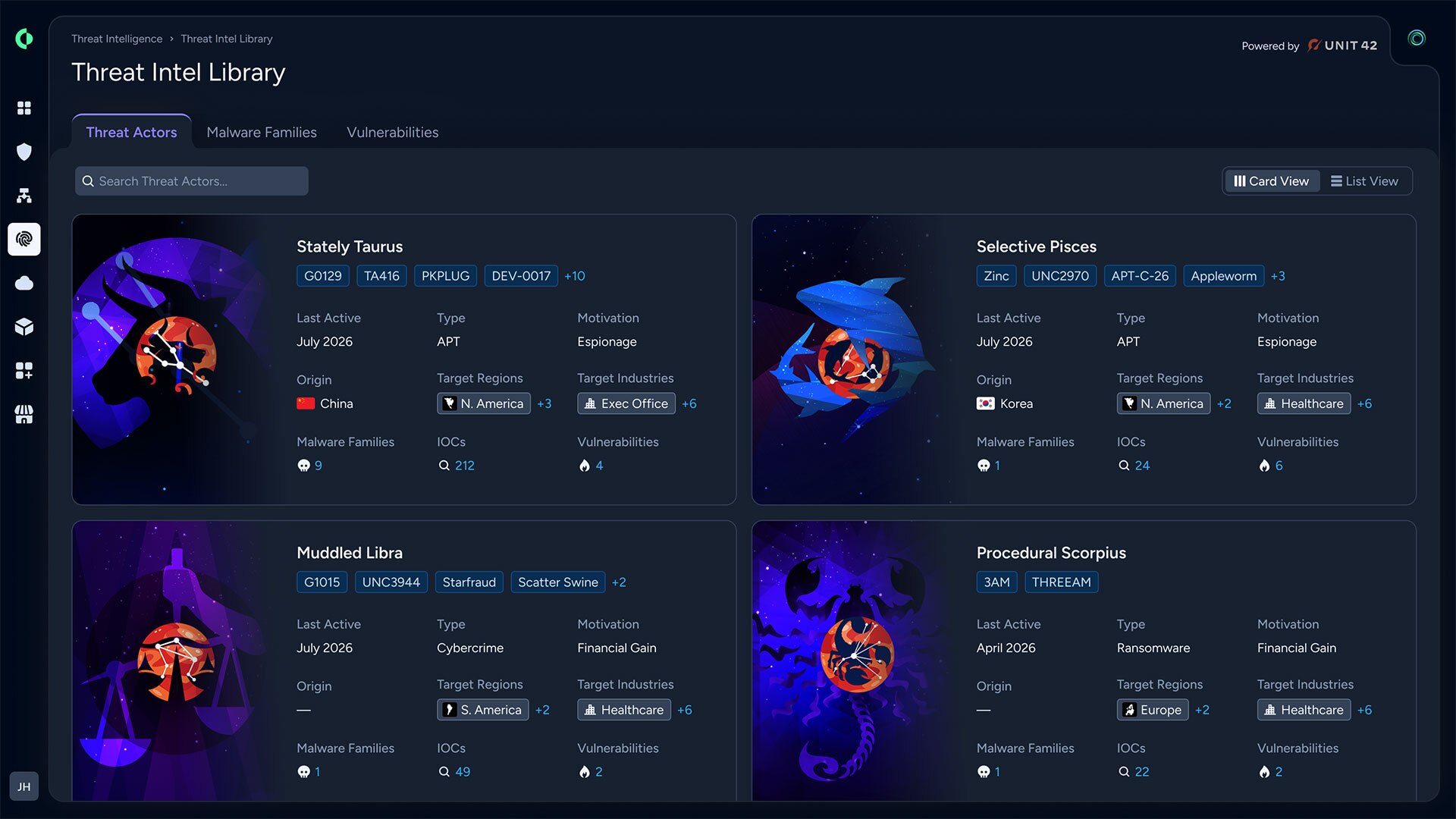1456x819 pixels.
Task: Open Selective Pisces card title
Action: pos(1037,246)
